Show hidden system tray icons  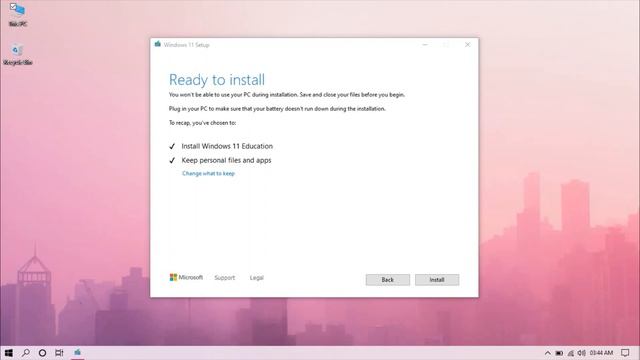(x=548, y=353)
